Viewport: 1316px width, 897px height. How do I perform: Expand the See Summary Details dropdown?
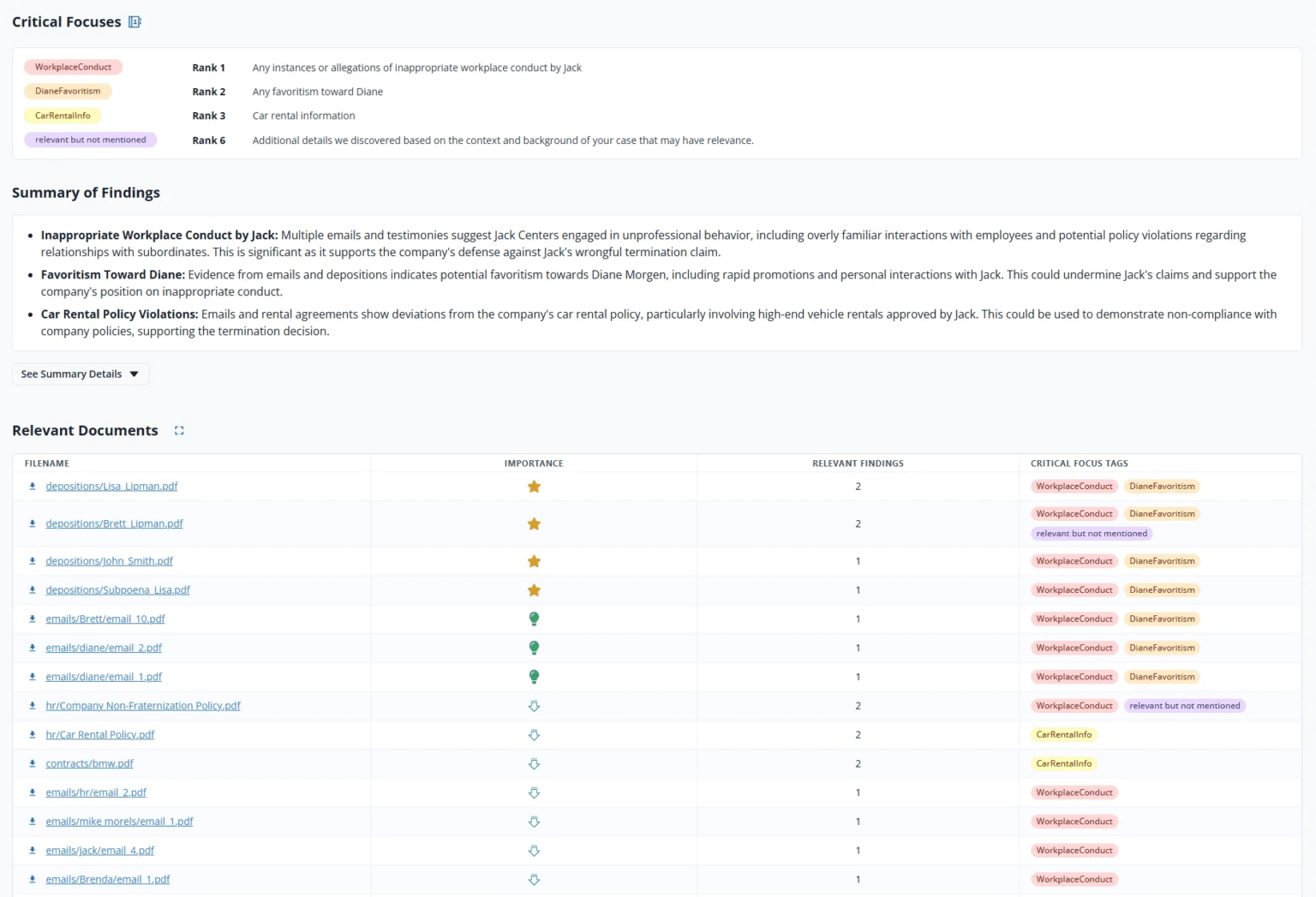click(80, 374)
